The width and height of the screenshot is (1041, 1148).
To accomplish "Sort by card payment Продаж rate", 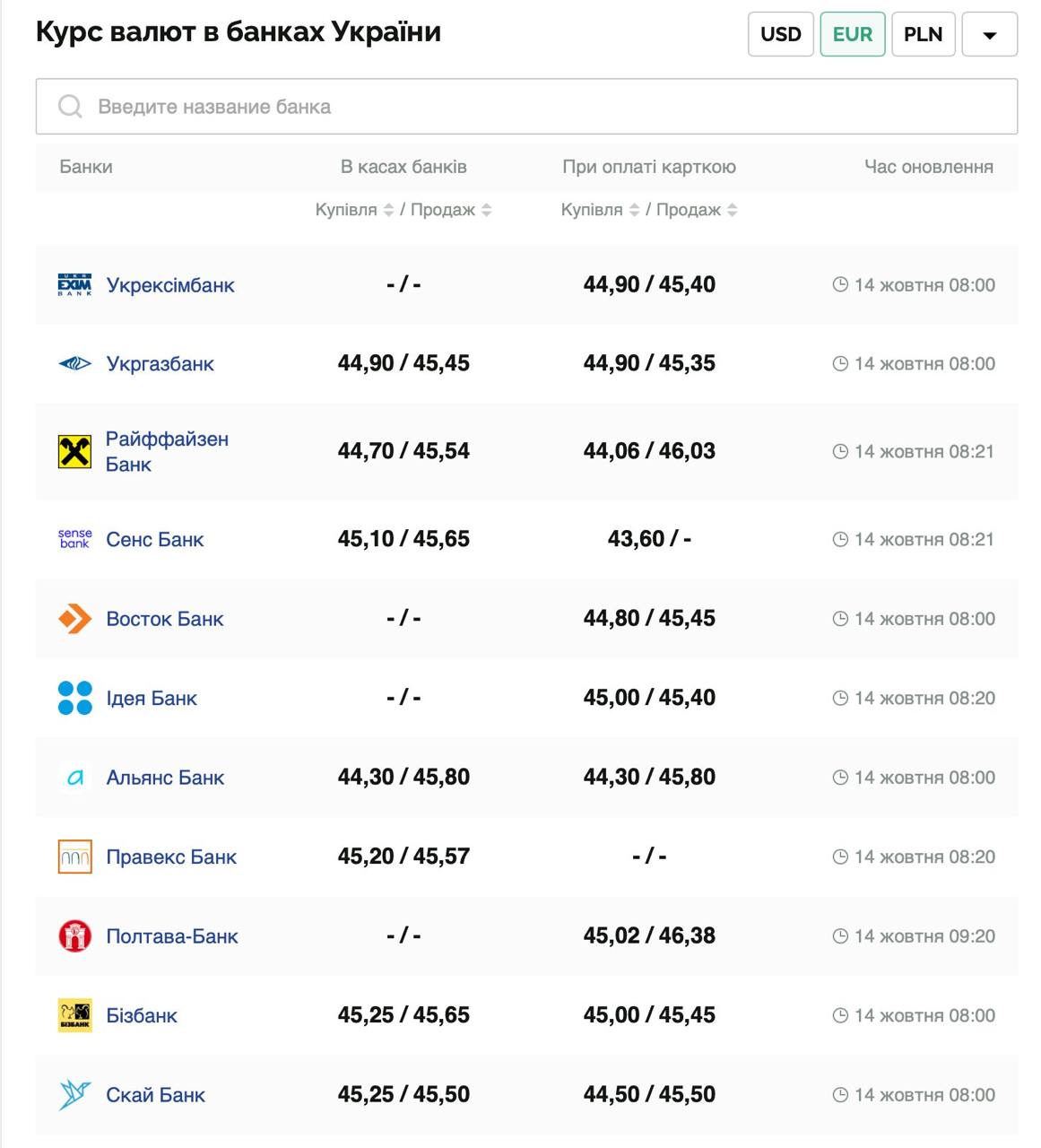I will point(732,210).
